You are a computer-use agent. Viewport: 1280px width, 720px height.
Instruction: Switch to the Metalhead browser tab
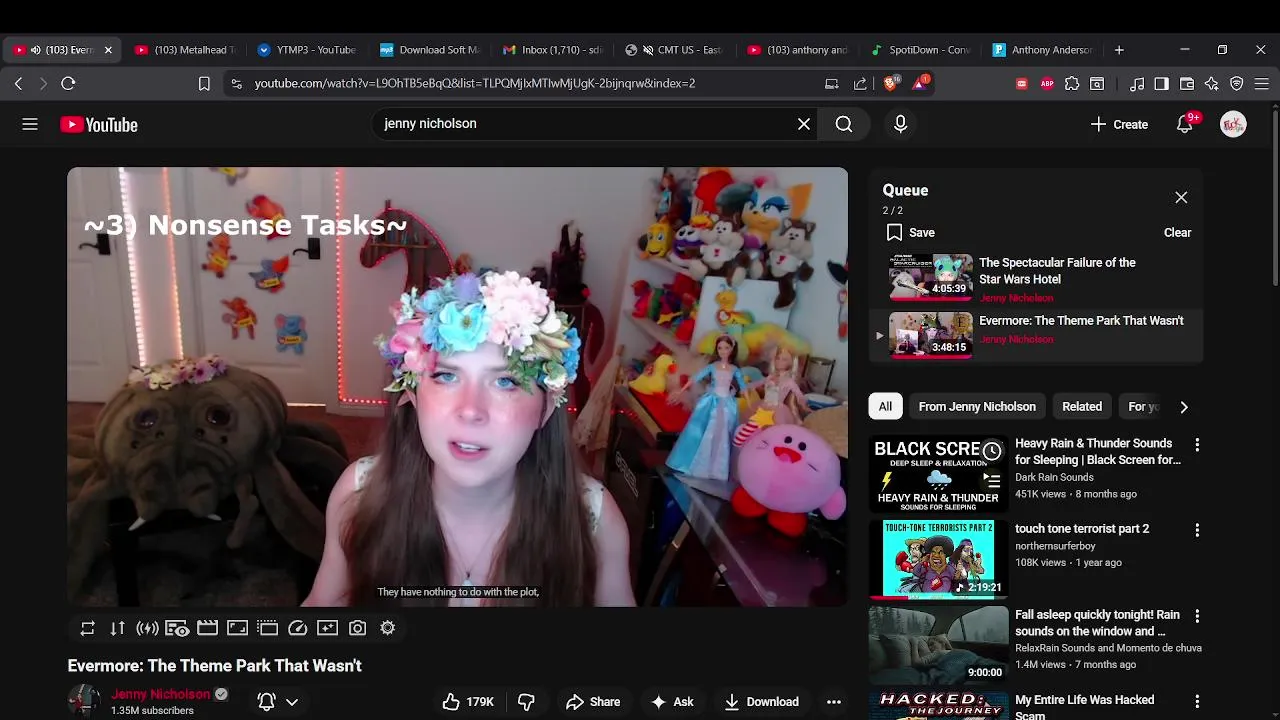pos(185,50)
